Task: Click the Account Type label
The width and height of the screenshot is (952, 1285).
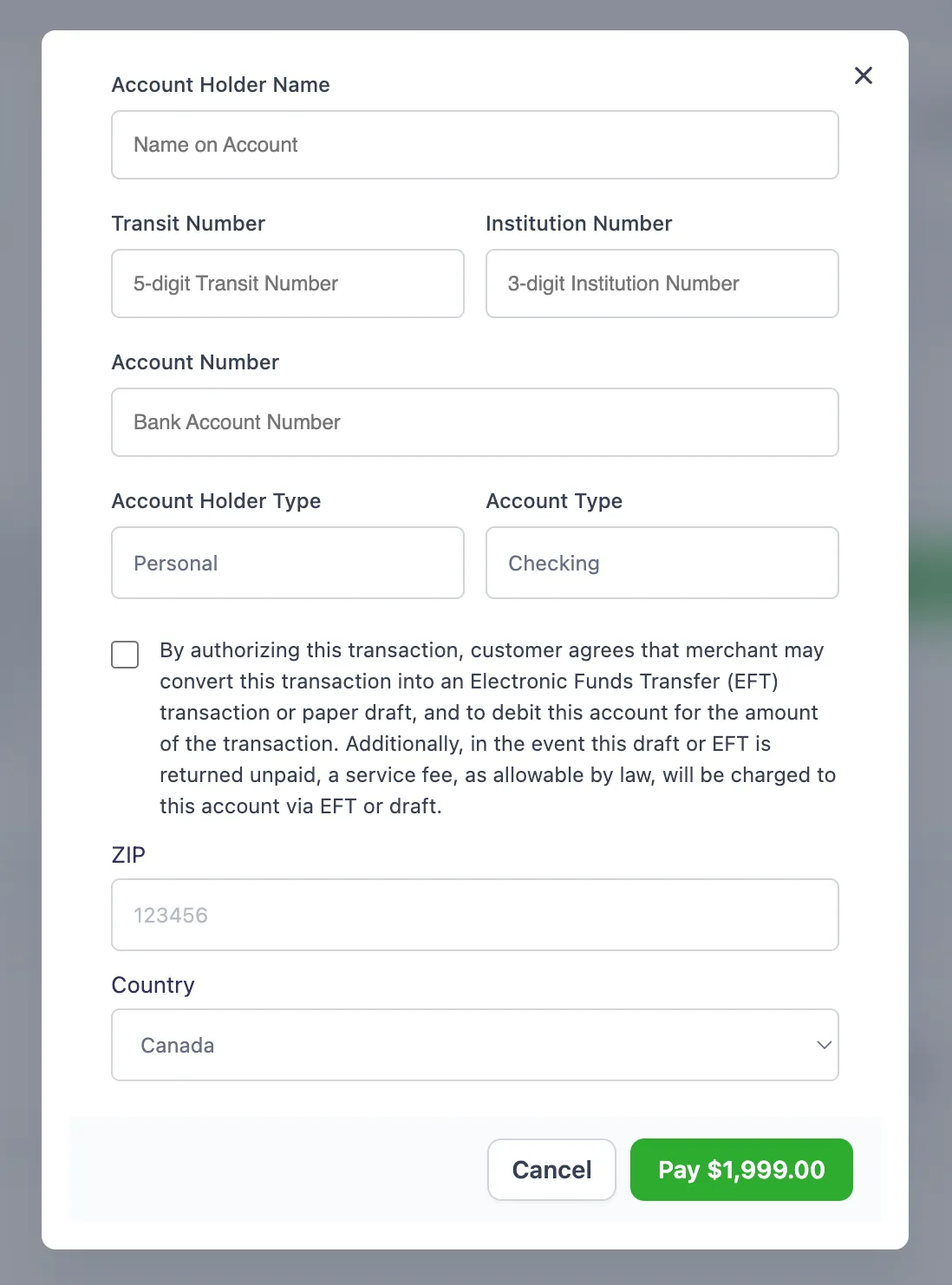Action: (554, 500)
